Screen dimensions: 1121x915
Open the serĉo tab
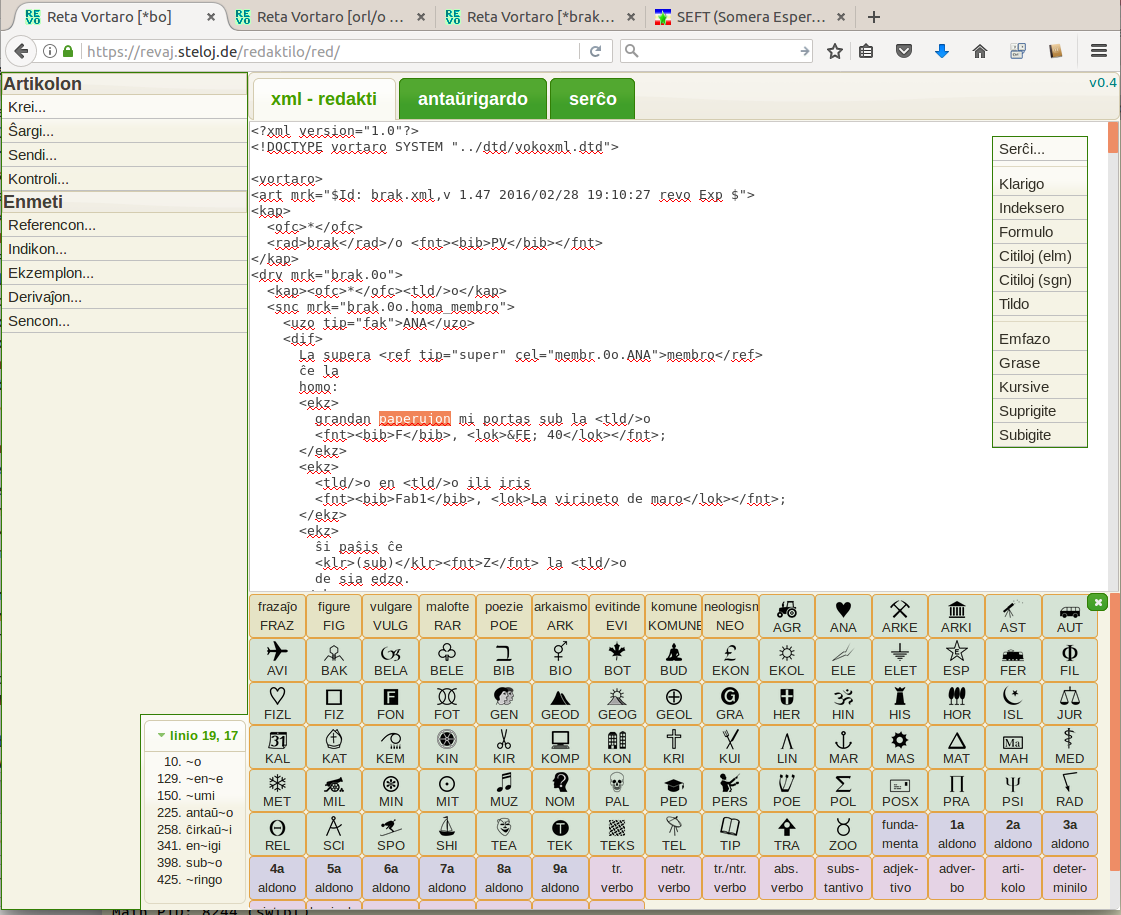pos(592,99)
